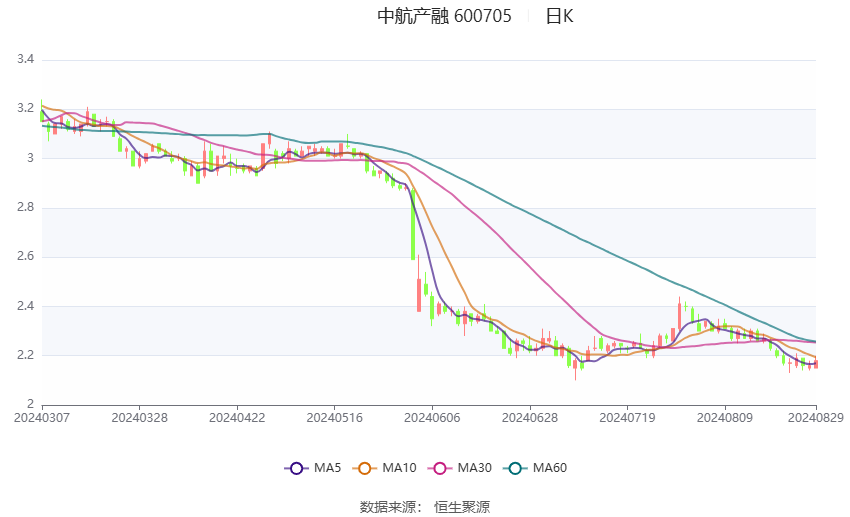
Task: Click the 数据来源: 恒生聚源 source text
Action: (424, 507)
